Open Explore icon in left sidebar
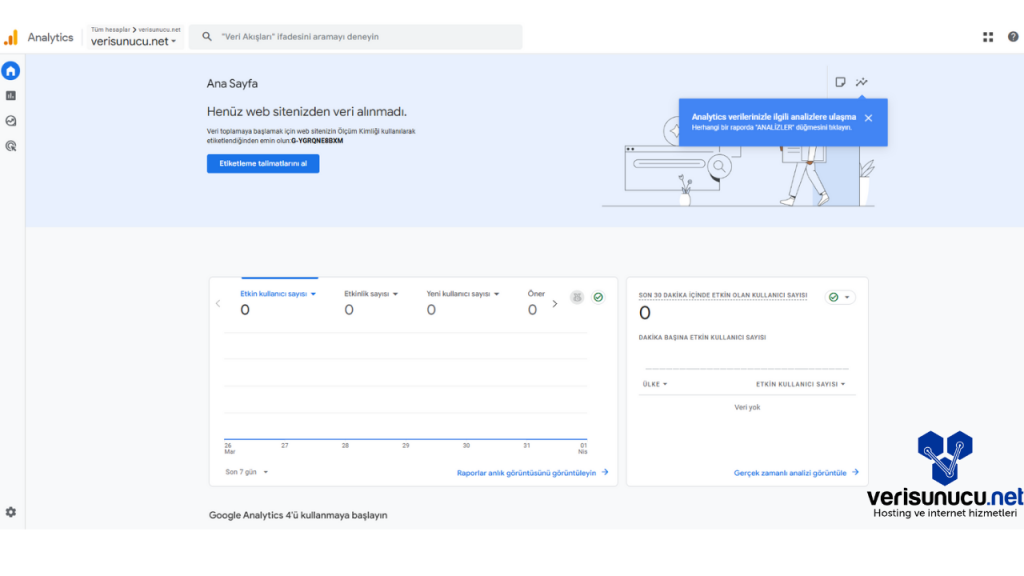 pos(11,121)
